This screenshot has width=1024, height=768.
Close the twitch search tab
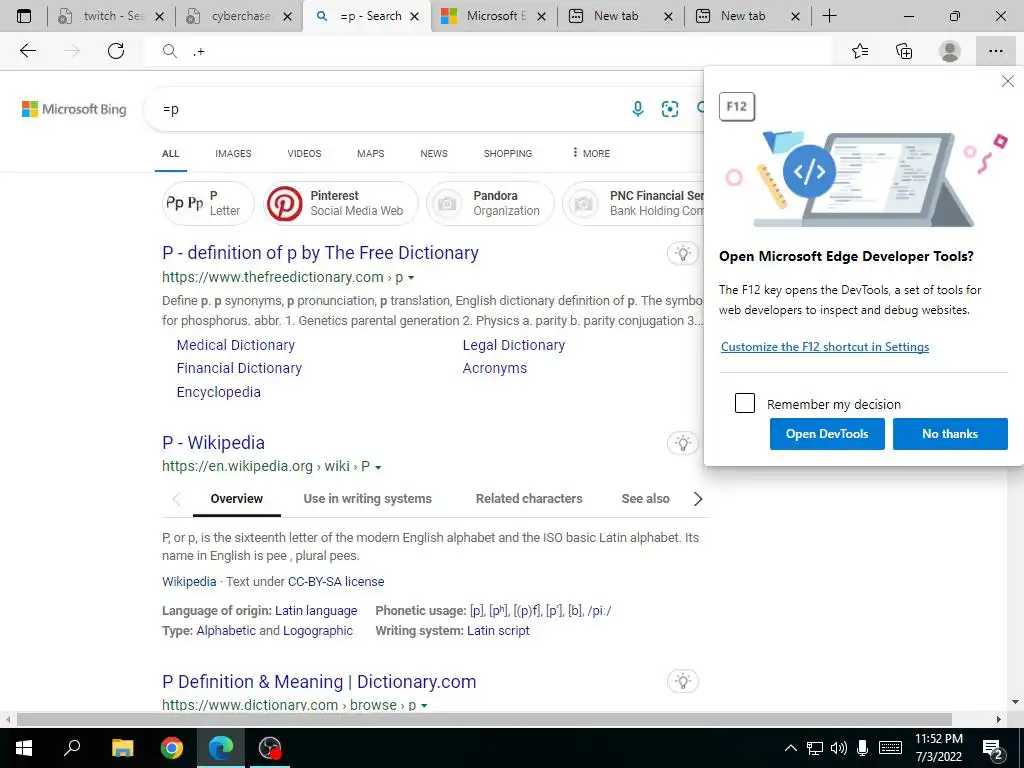click(x=159, y=16)
